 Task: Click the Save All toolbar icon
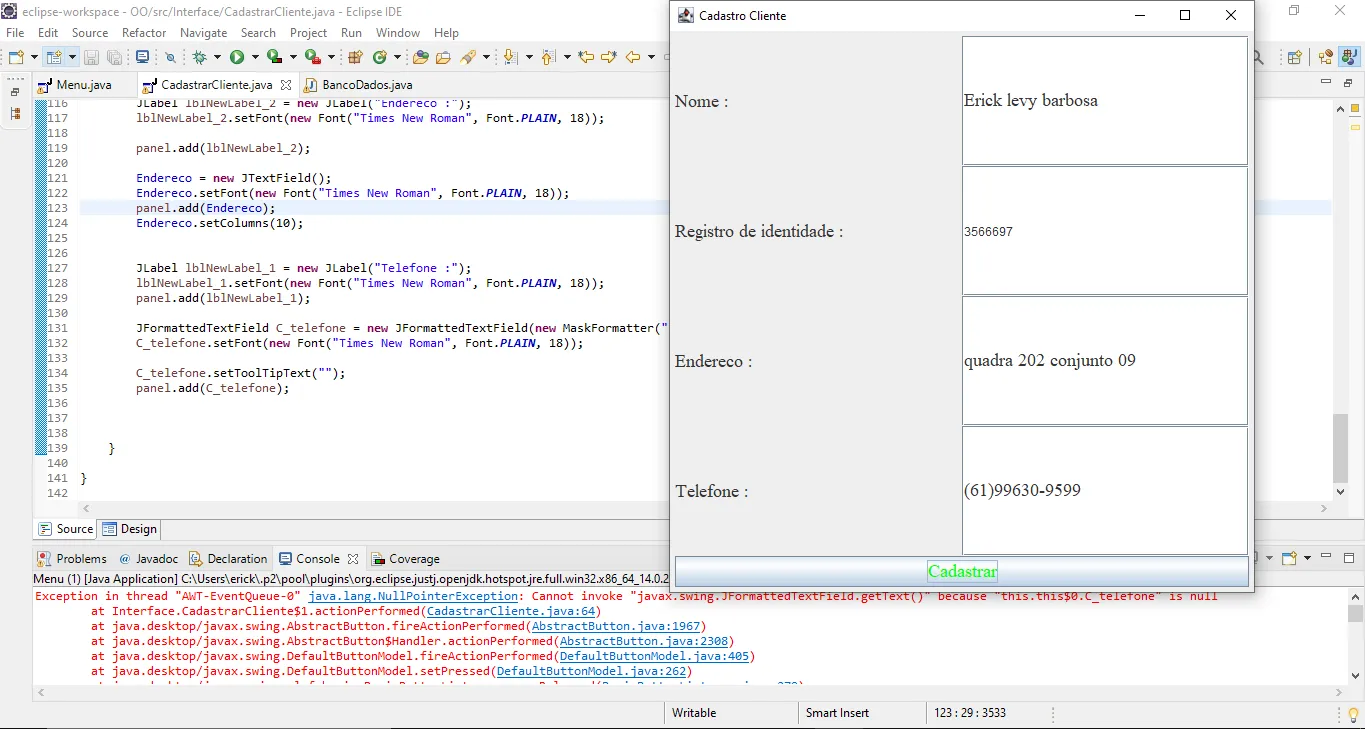(x=114, y=57)
